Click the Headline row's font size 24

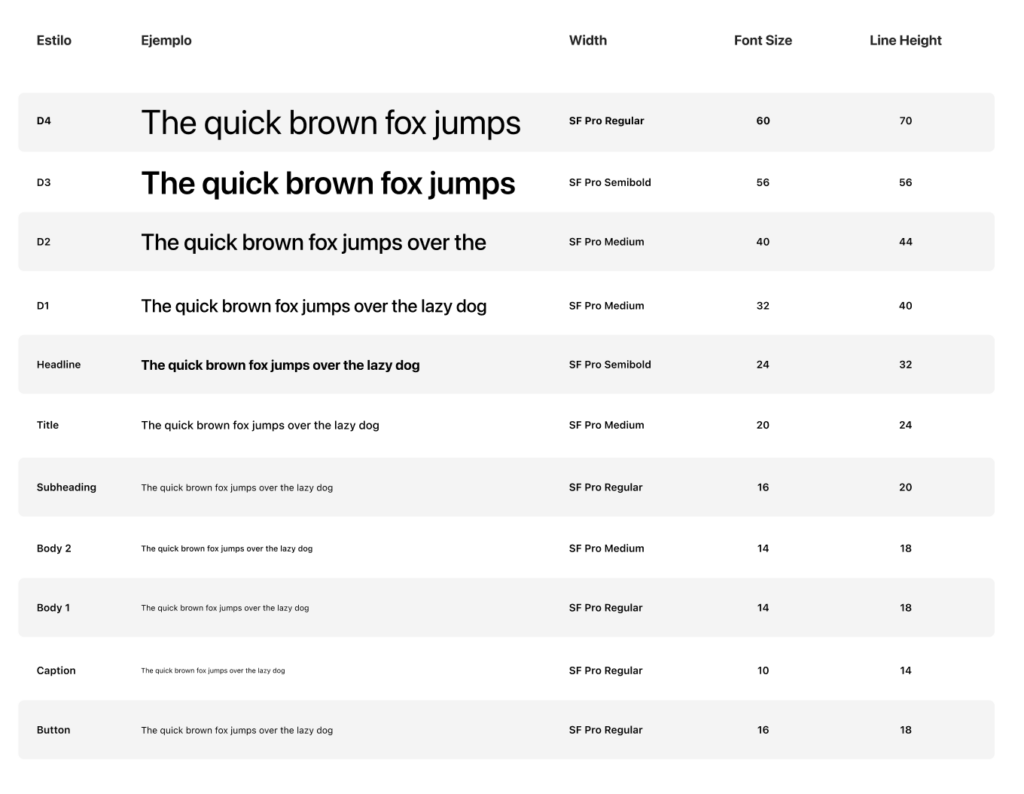click(x=763, y=365)
